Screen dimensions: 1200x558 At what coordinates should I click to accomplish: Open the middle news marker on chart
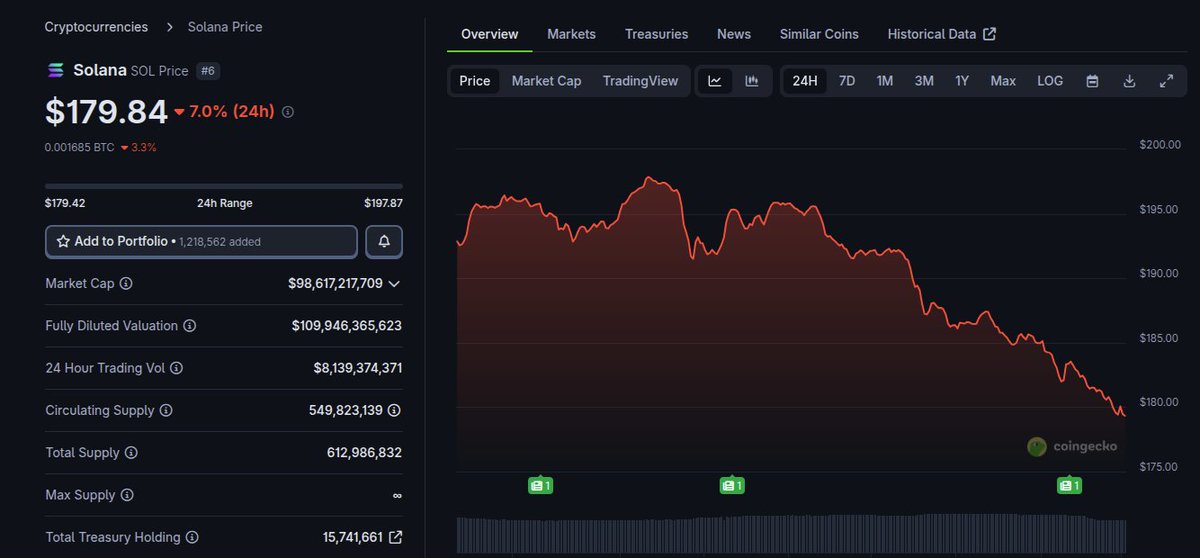pyautogui.click(x=732, y=485)
